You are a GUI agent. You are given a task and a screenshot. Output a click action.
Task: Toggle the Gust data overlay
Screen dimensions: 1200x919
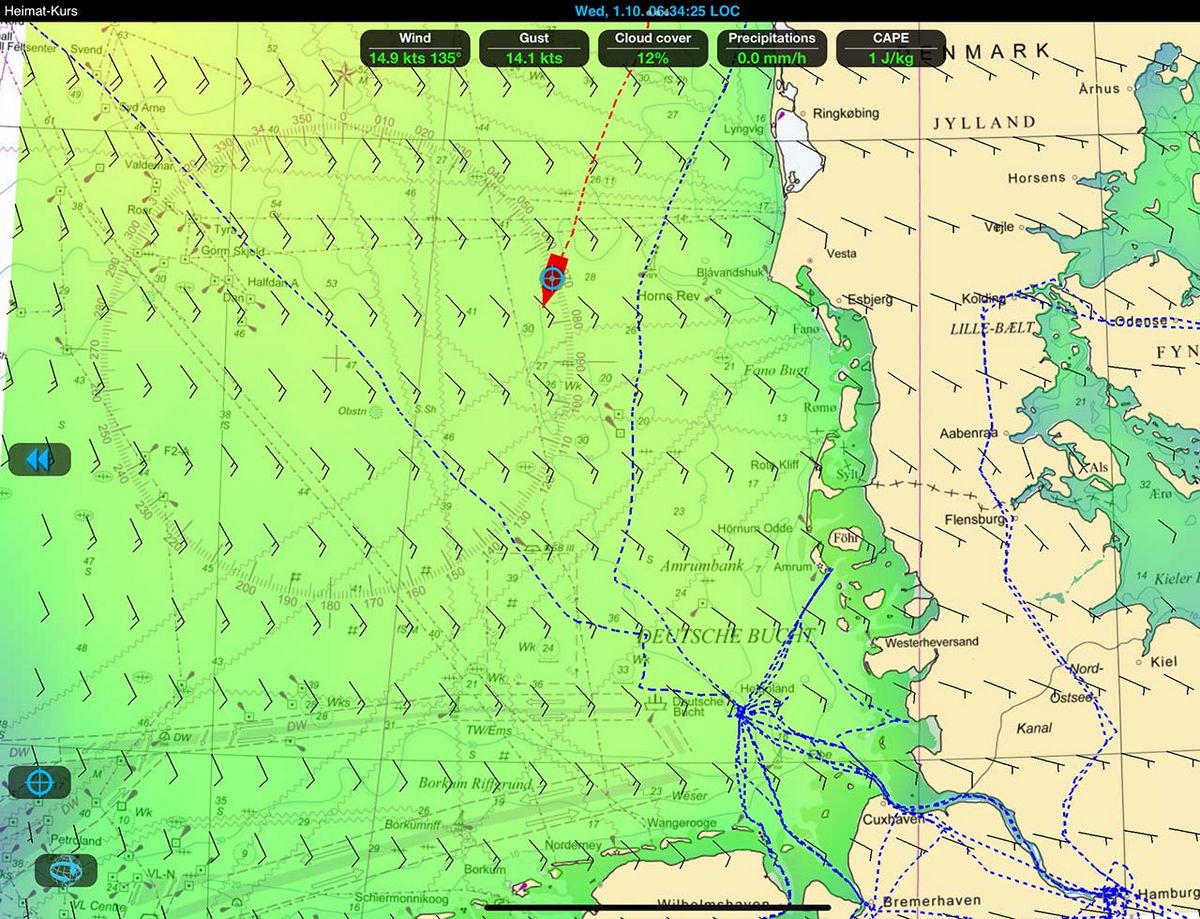pos(534,48)
